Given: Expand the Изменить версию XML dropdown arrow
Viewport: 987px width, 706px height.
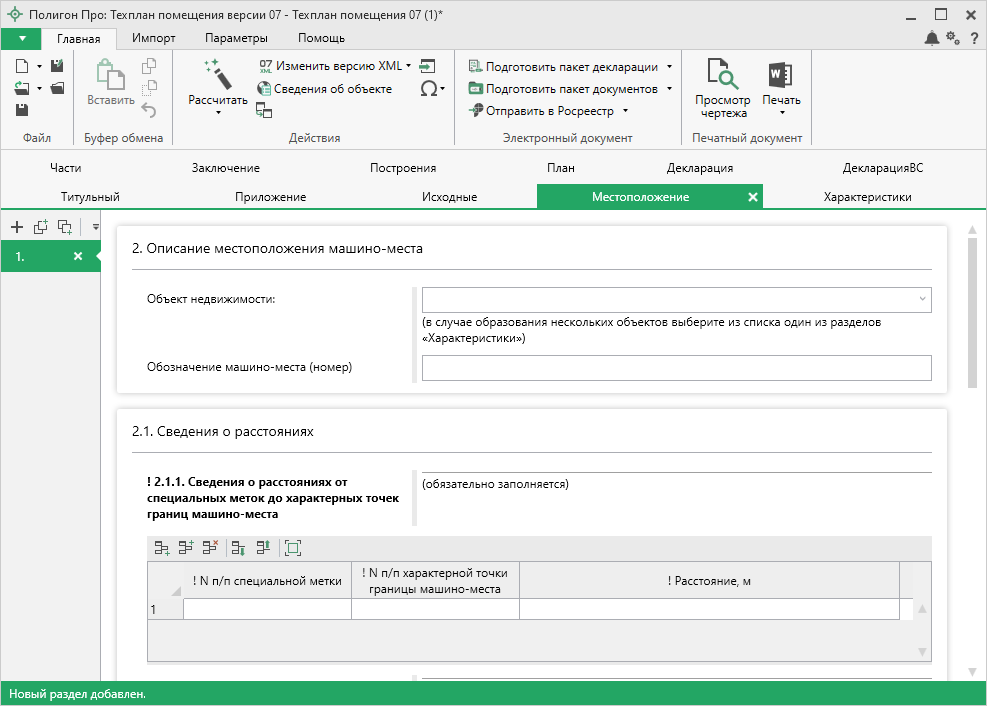Looking at the screenshot, I should click(x=409, y=66).
